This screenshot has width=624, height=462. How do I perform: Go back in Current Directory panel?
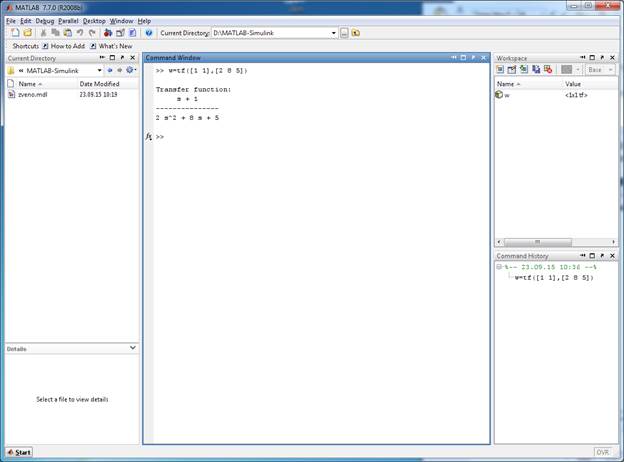pyautogui.click(x=110, y=70)
